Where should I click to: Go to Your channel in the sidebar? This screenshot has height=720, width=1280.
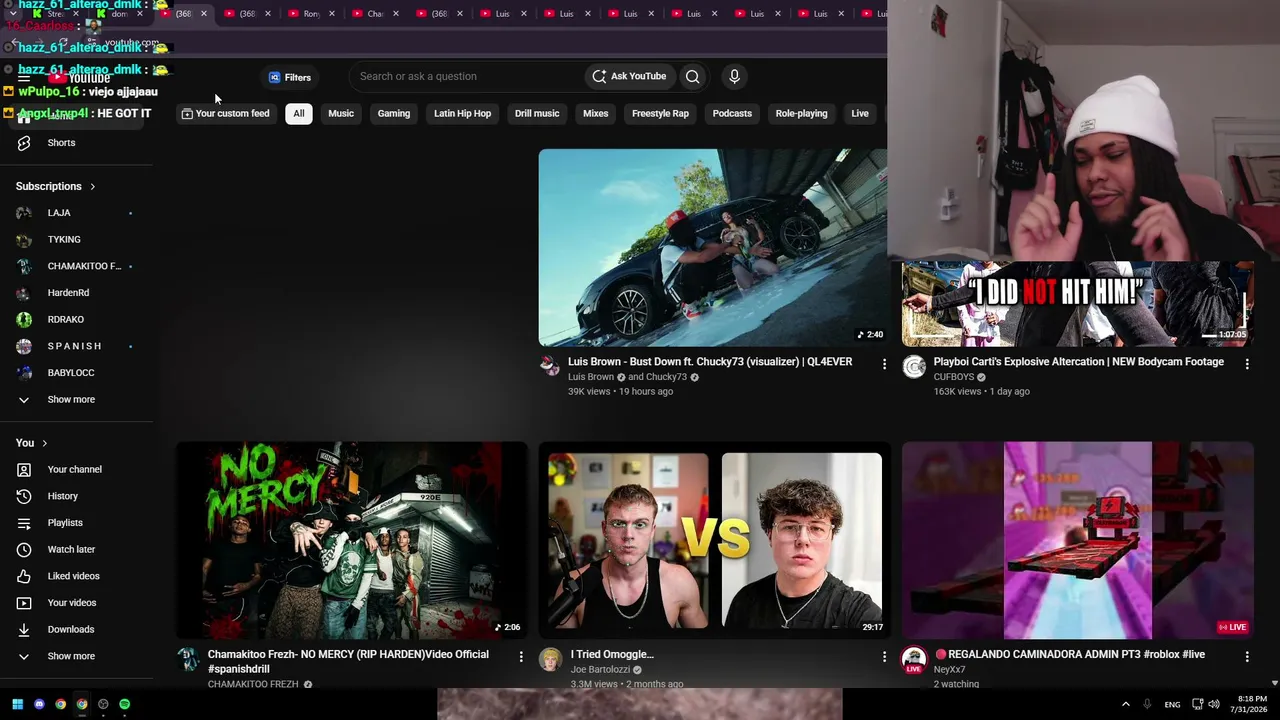[77, 469]
